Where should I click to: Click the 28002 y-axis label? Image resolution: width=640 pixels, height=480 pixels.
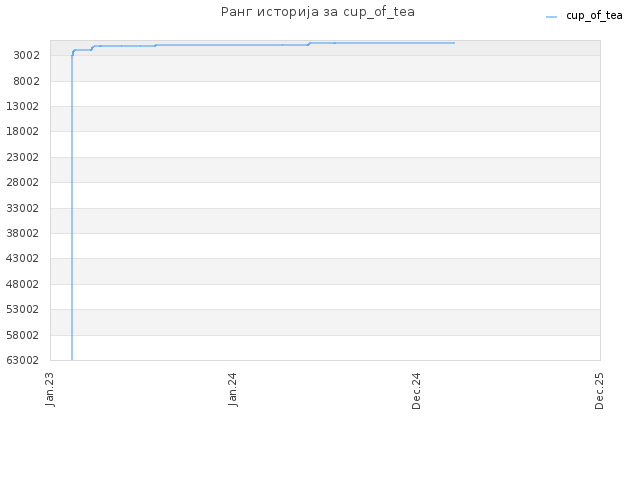pos(23,182)
